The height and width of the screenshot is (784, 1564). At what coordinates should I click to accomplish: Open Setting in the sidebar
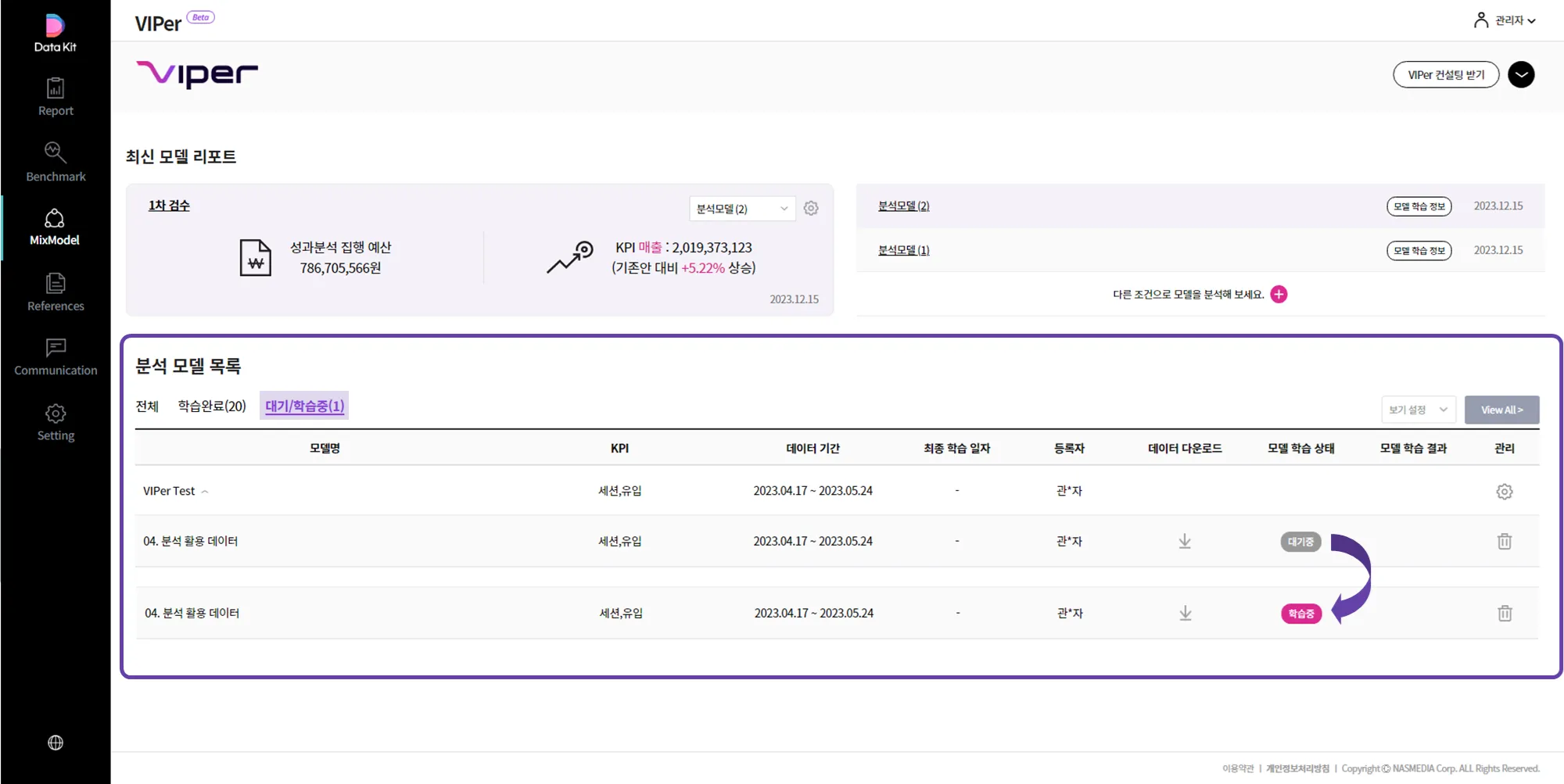(56, 423)
